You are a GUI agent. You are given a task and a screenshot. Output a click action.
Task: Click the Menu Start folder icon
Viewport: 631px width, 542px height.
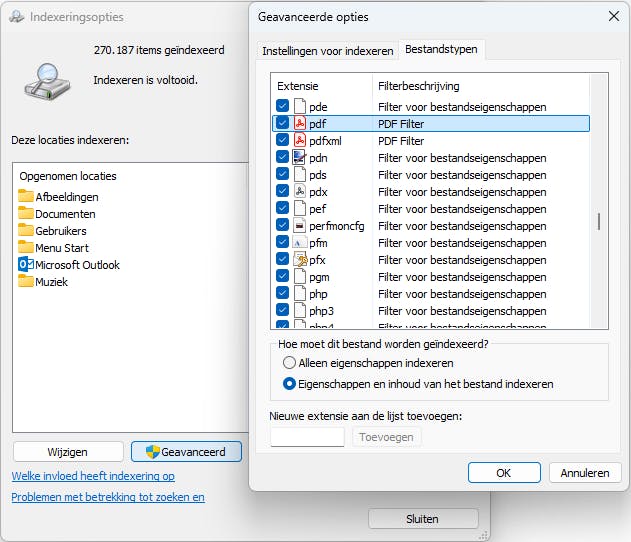[x=26, y=247]
